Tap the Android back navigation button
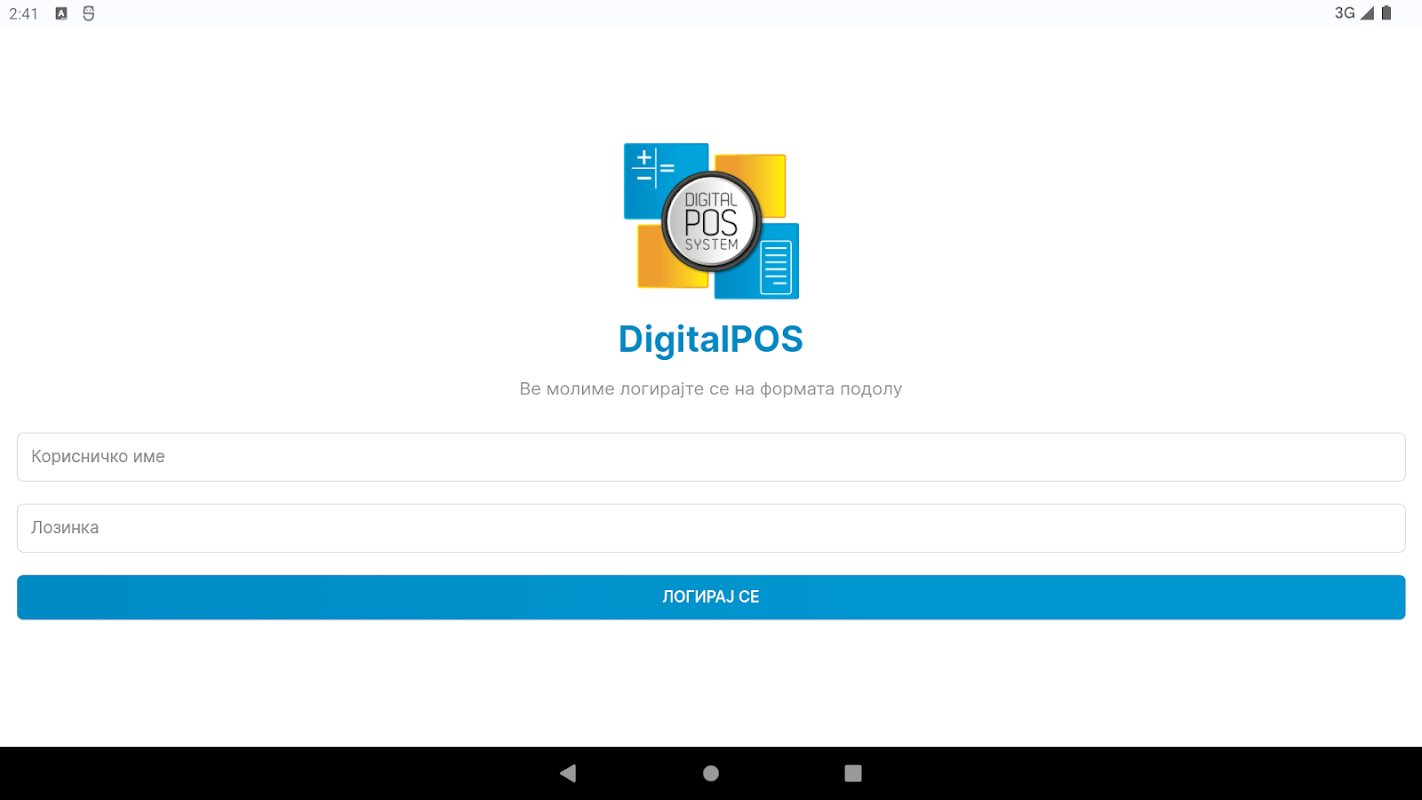1422x800 pixels. 568,773
